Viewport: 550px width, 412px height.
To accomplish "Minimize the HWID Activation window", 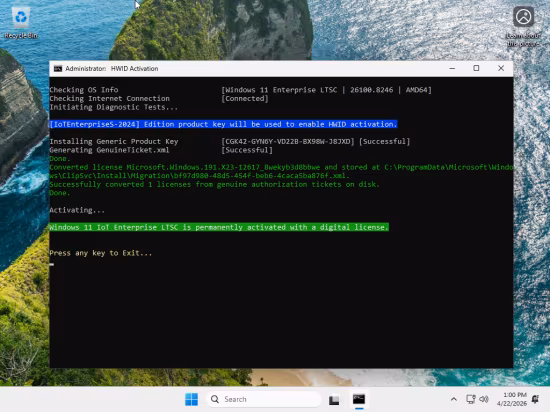I will point(452,68).
